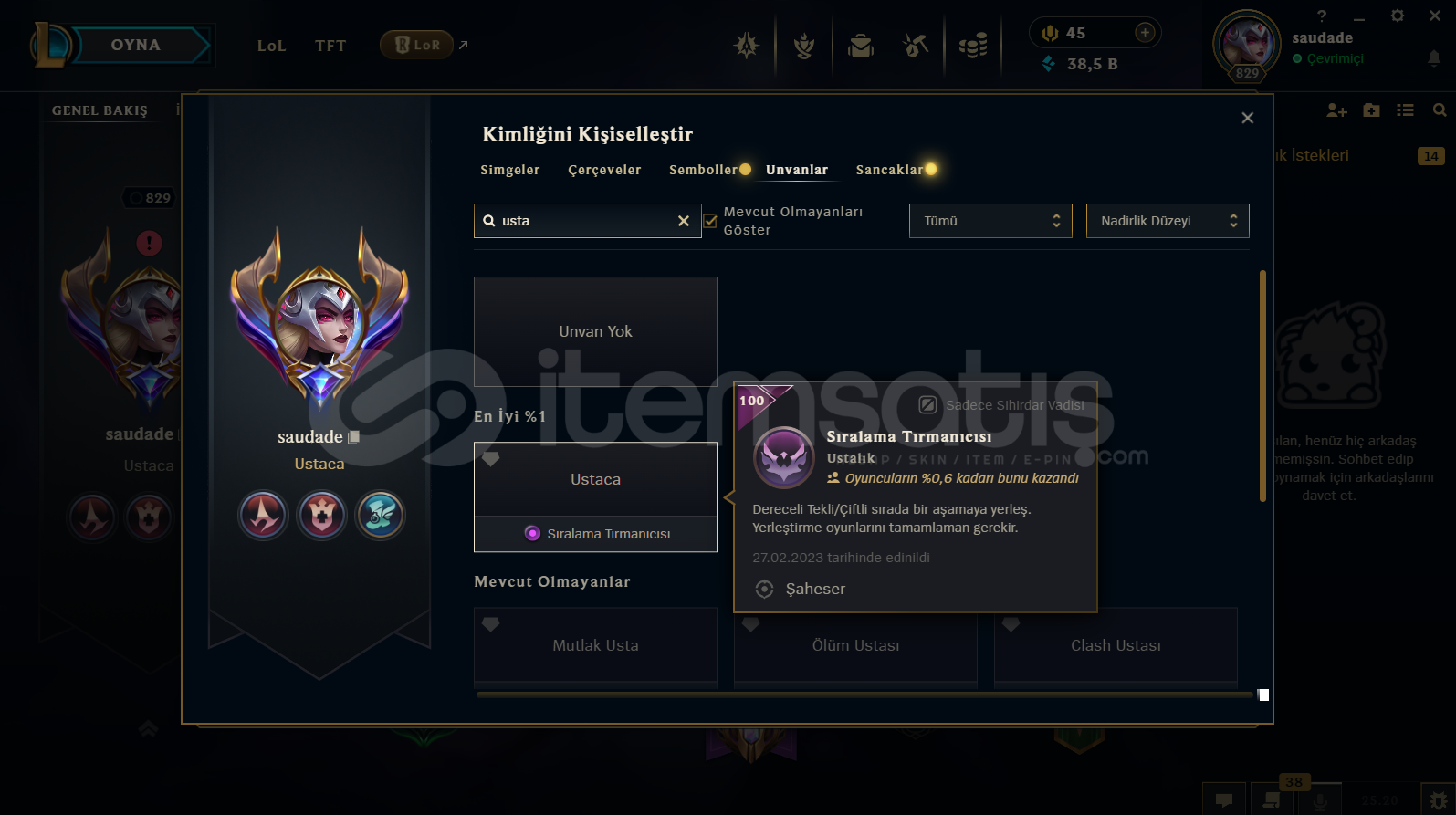Open the Loot chest icon
The image size is (1456, 815).
coord(861,45)
